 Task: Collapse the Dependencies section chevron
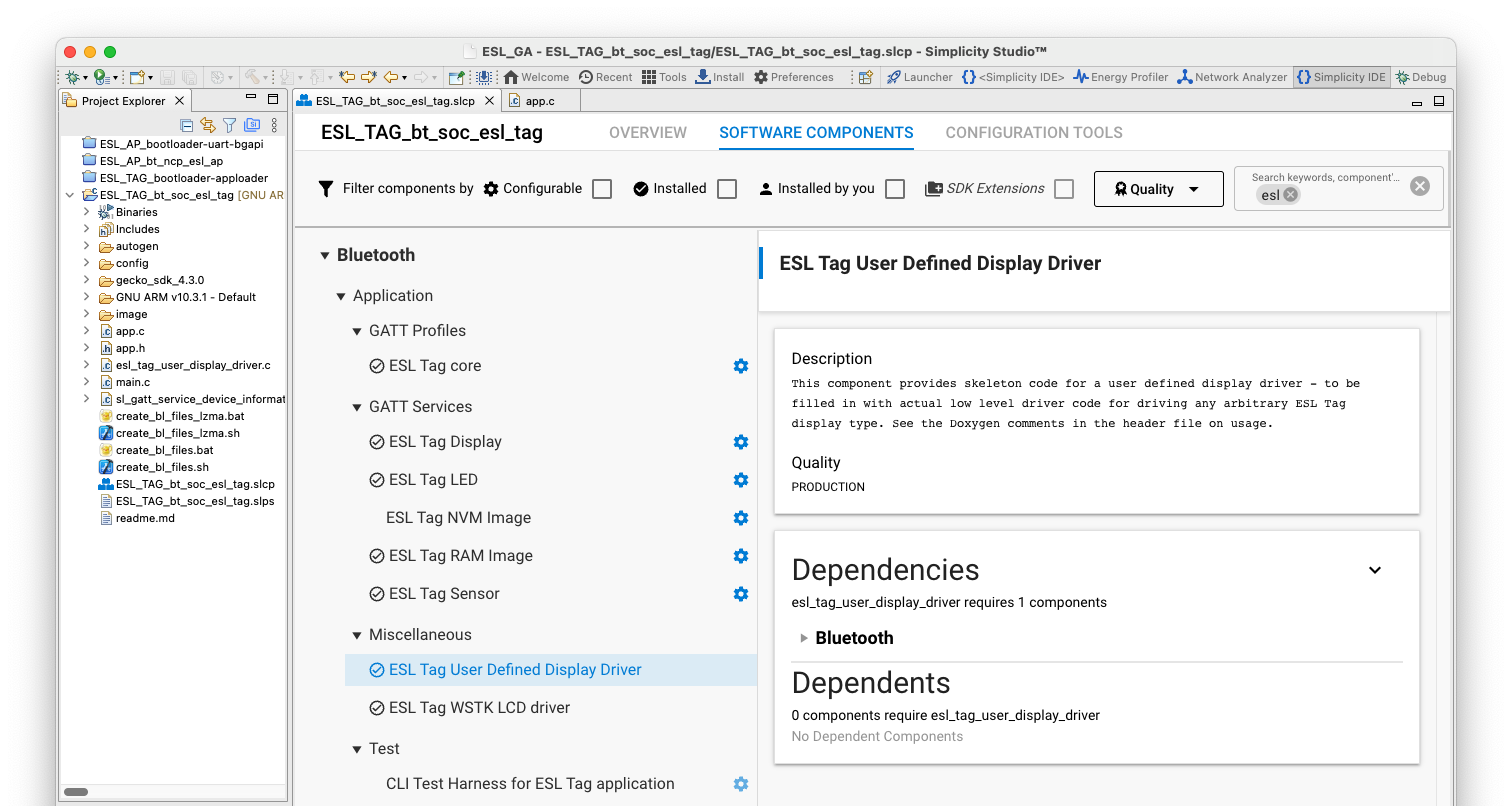[x=1374, y=570]
